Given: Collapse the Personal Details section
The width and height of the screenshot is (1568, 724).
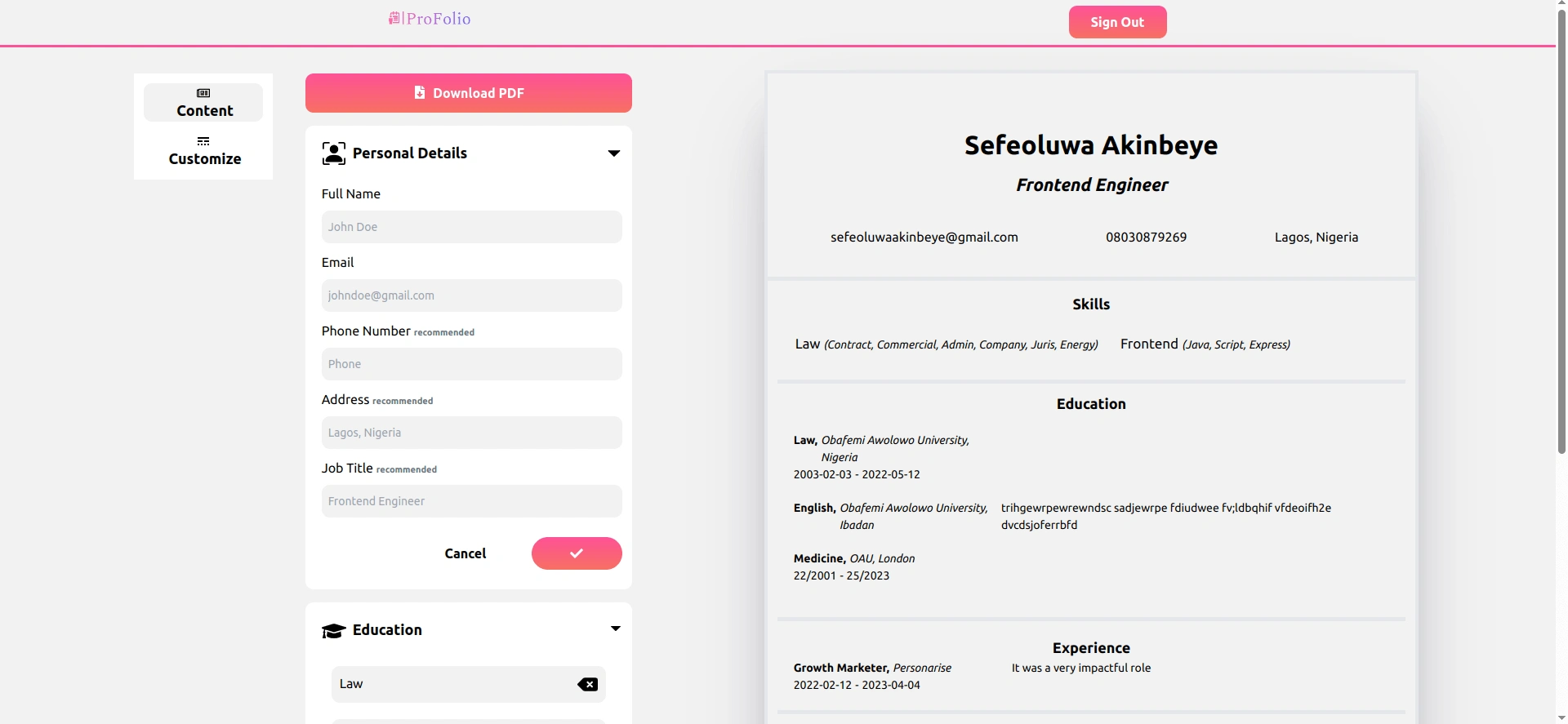Looking at the screenshot, I should tap(614, 153).
